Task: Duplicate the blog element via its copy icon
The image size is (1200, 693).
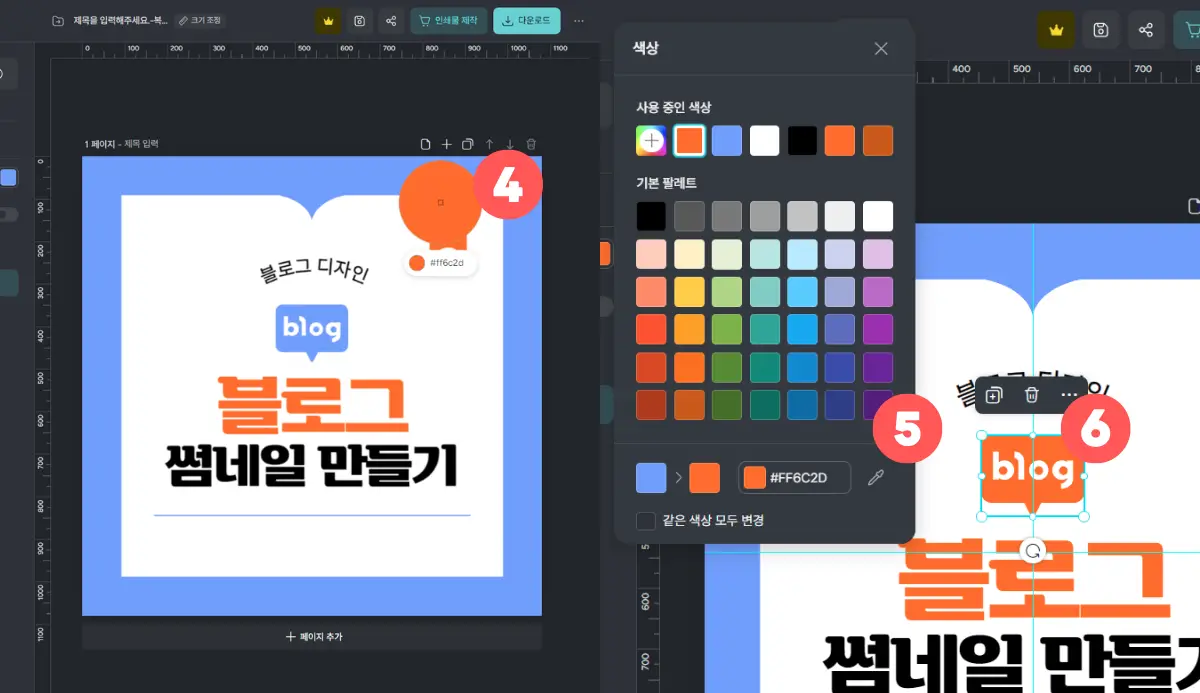Action: click(x=992, y=395)
